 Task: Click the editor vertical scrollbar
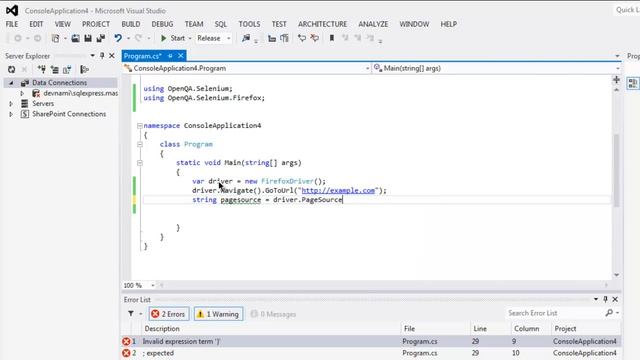616,171
